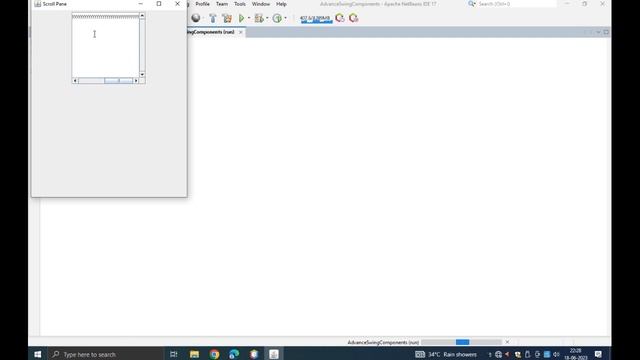This screenshot has width=640, height=360.
Task: Open the Help menu
Action: coord(281,4)
